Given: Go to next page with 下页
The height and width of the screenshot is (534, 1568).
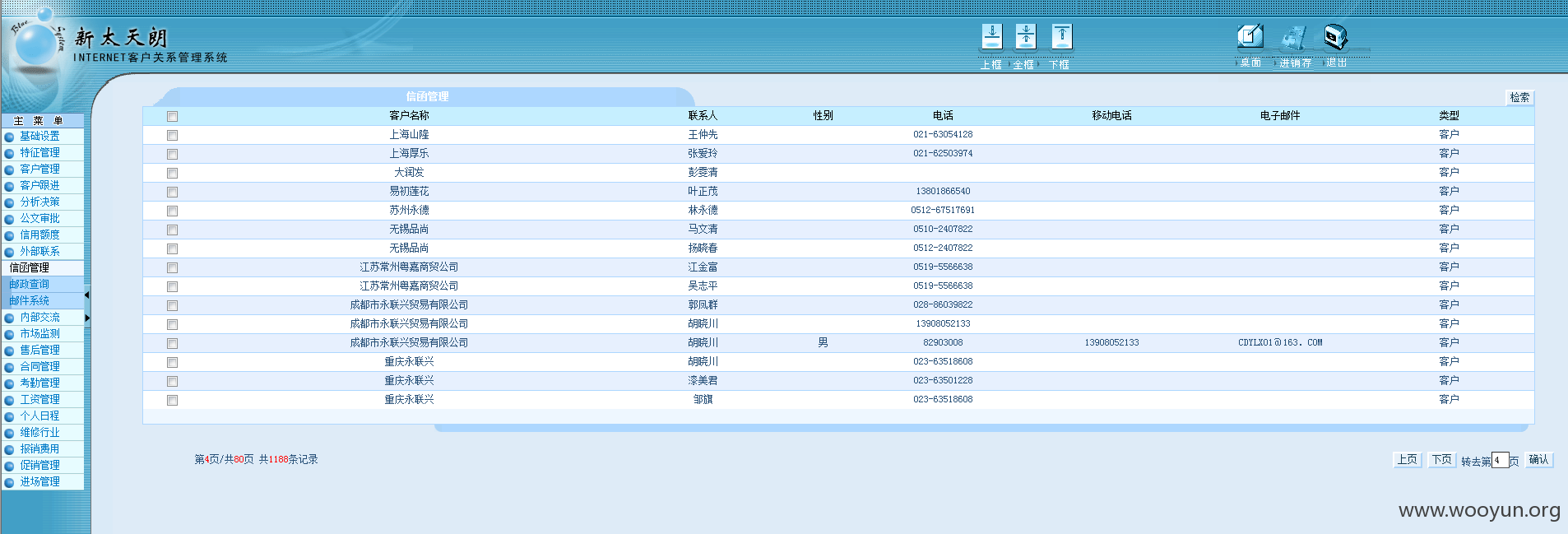Looking at the screenshot, I should [x=1441, y=460].
